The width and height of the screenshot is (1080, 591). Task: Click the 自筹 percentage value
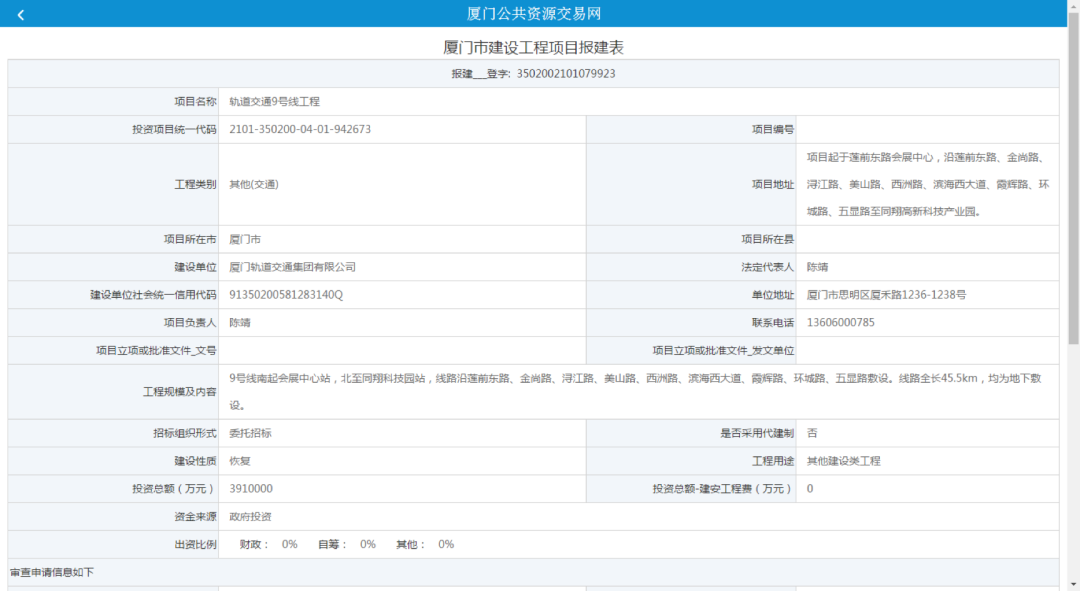pos(368,544)
